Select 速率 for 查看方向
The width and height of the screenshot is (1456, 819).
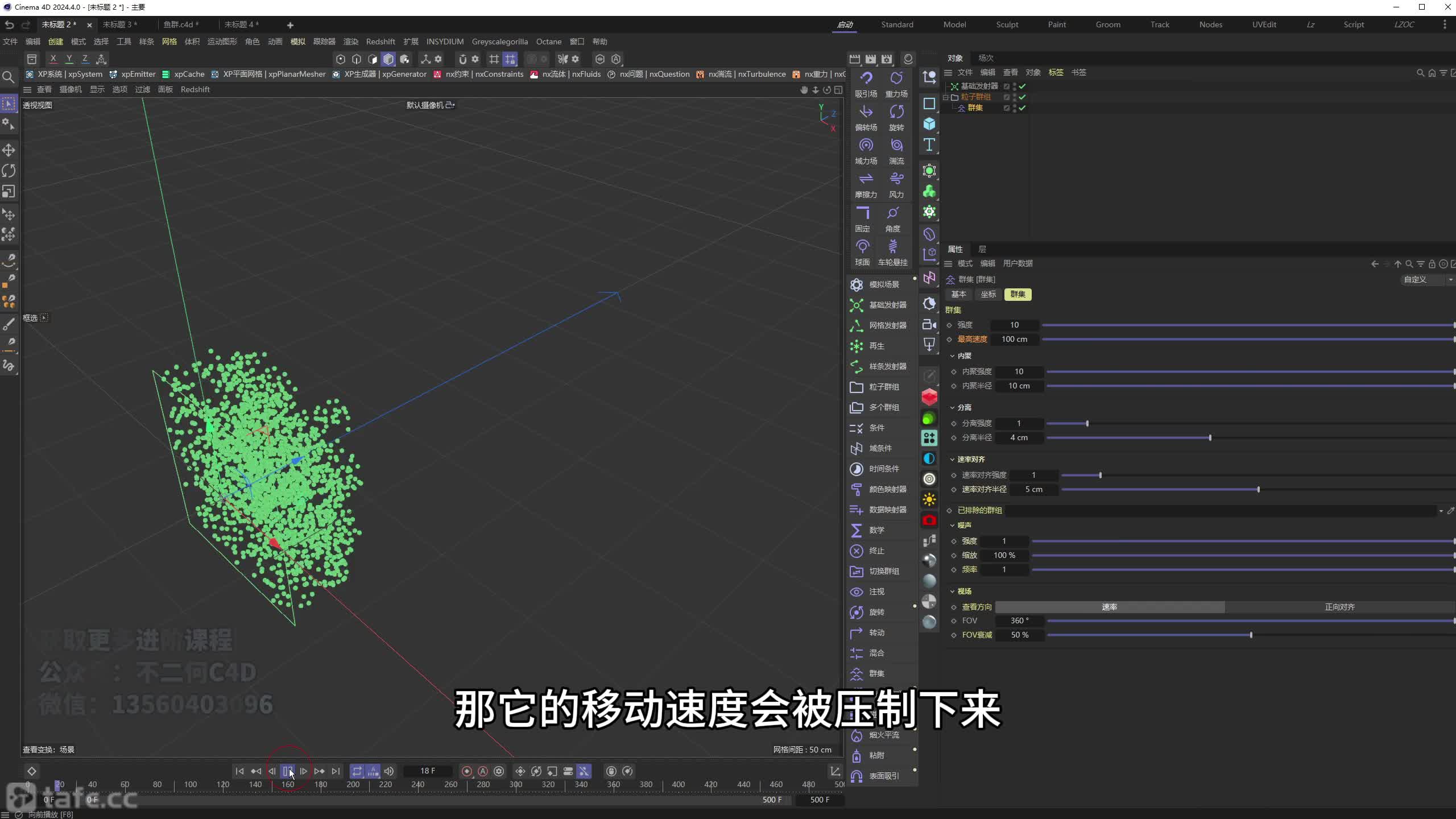[x=1110, y=607]
